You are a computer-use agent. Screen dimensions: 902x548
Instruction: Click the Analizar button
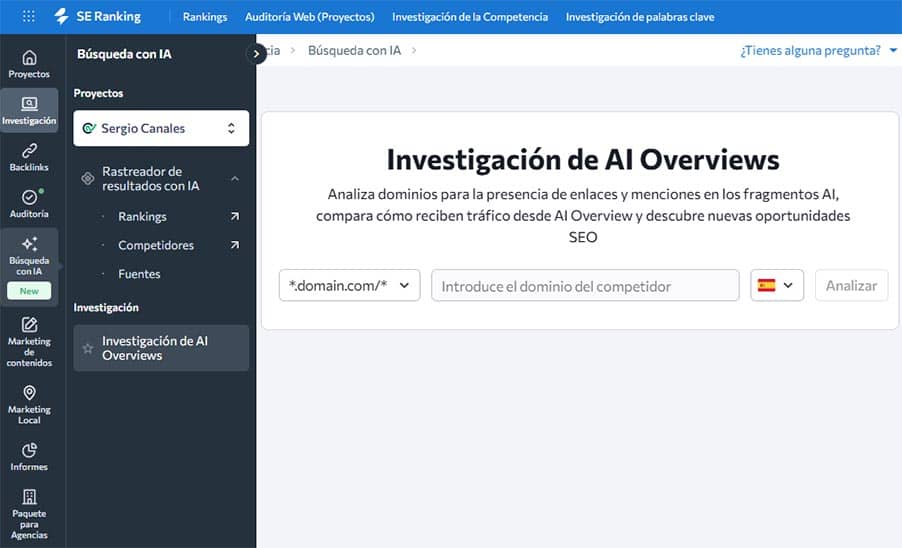pyautogui.click(x=851, y=286)
